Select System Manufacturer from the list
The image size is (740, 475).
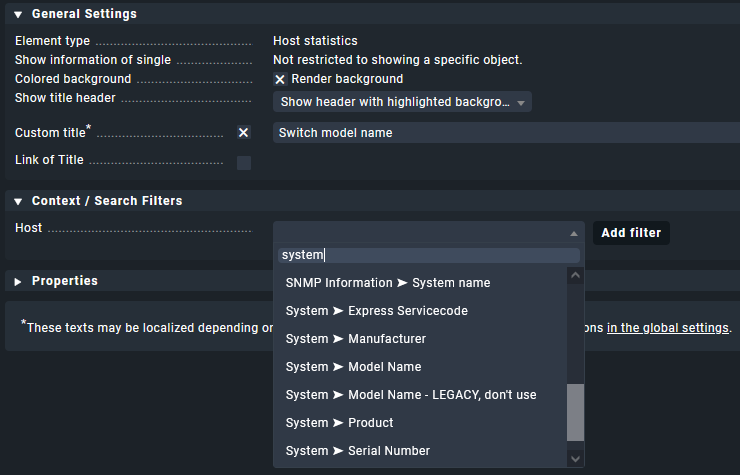tap(355, 339)
